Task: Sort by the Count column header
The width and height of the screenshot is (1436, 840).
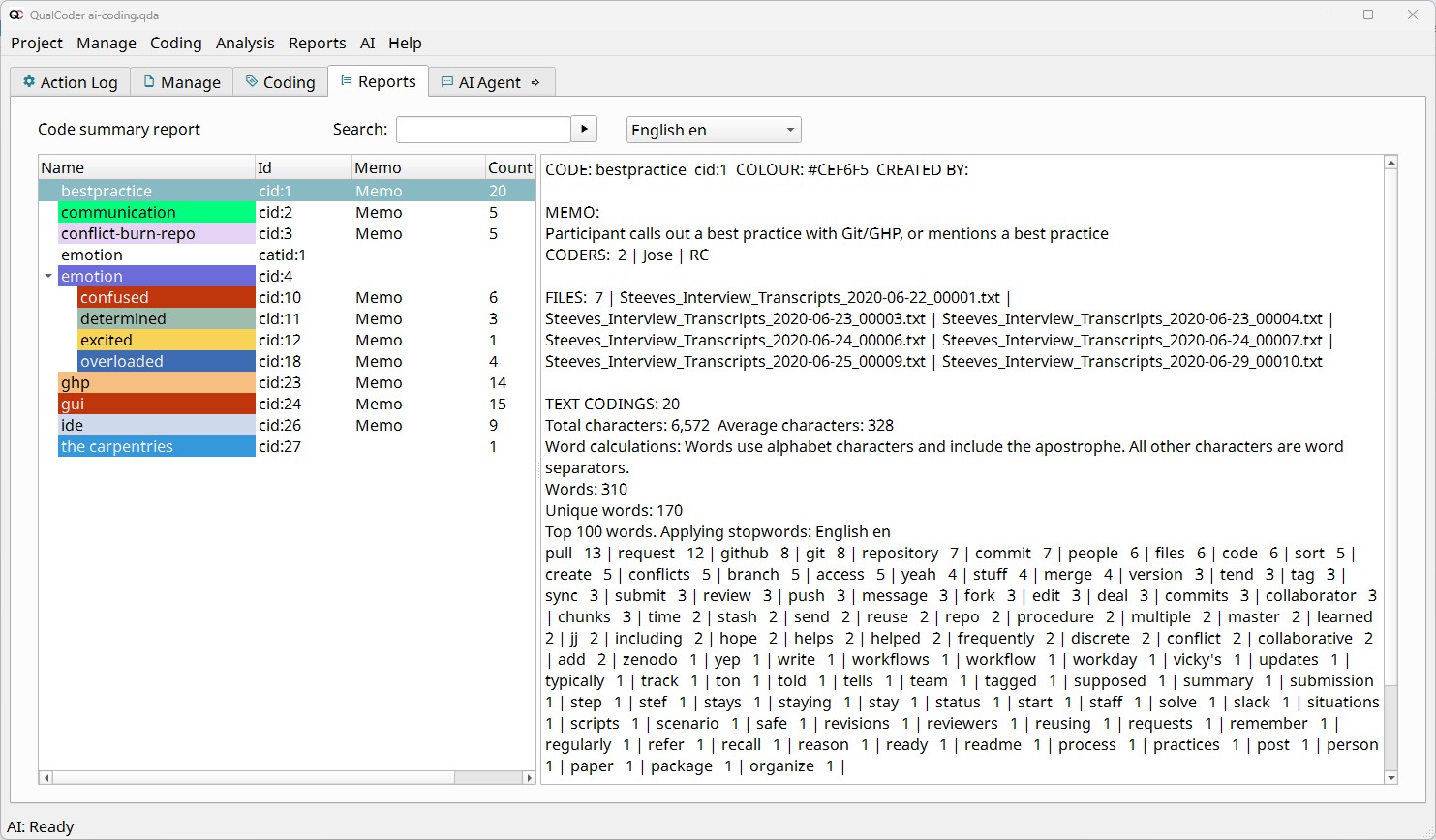Action: pyautogui.click(x=510, y=167)
